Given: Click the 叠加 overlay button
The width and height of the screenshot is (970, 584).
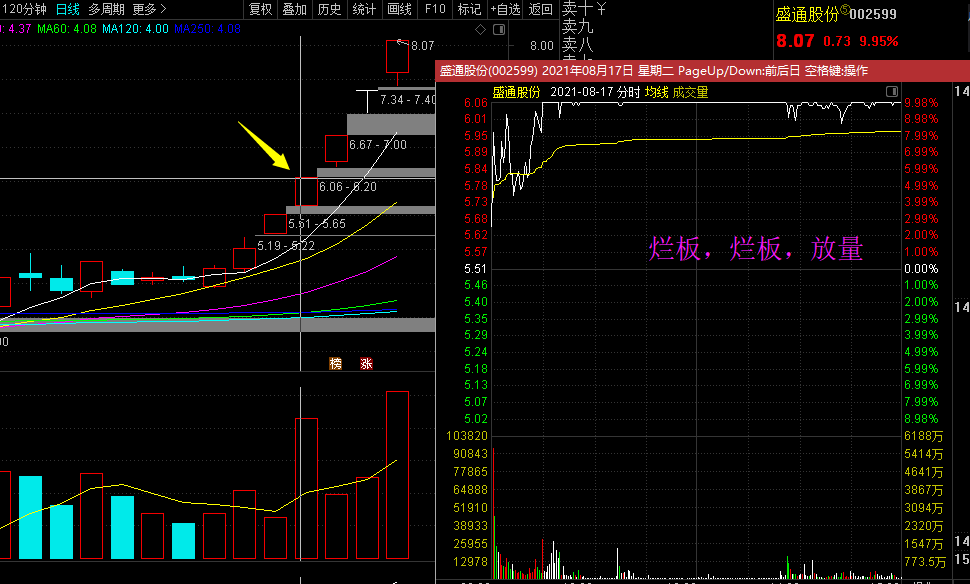Looking at the screenshot, I should click(294, 9).
